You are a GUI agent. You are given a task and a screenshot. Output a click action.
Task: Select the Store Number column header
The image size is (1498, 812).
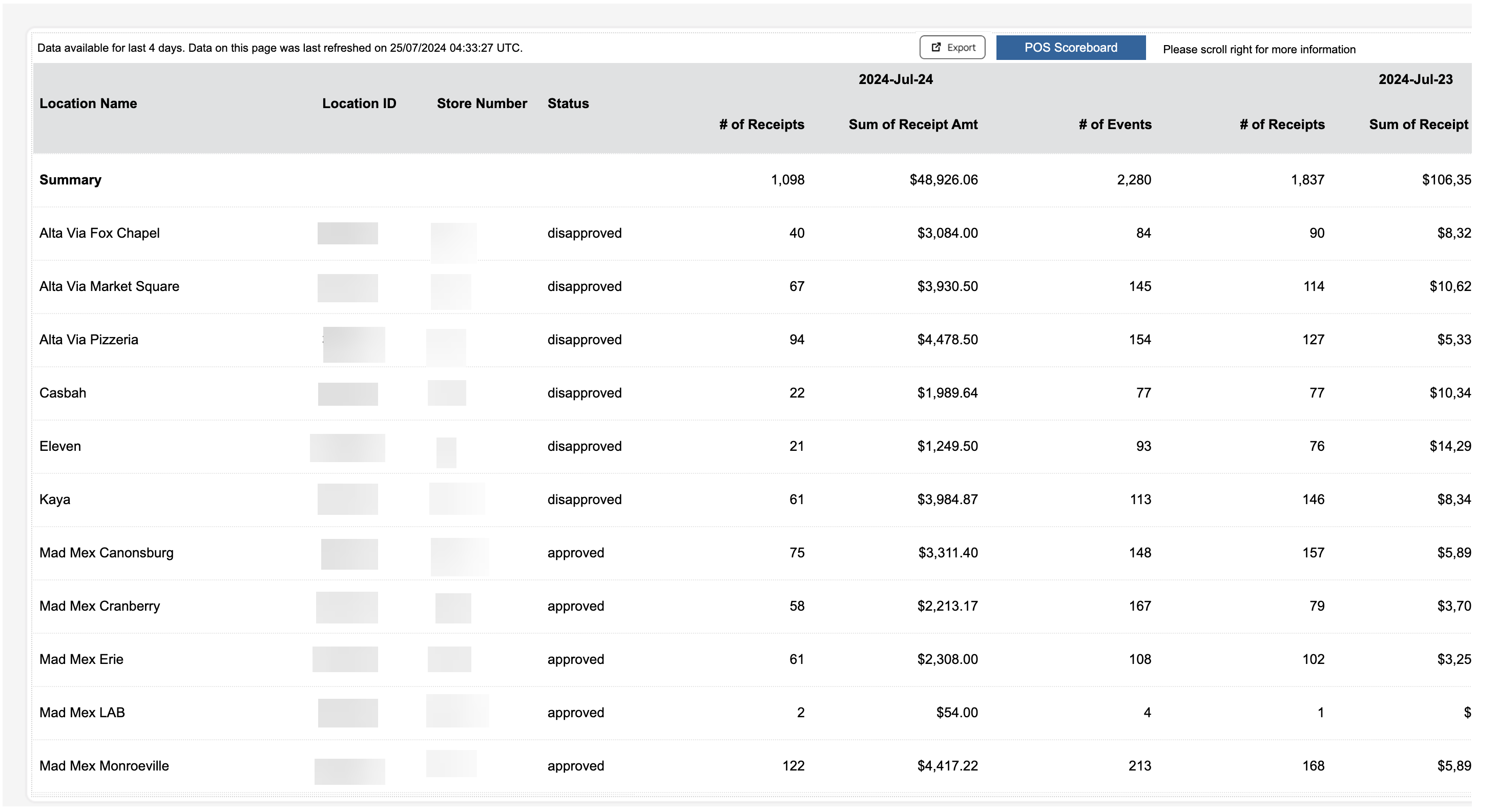click(482, 103)
